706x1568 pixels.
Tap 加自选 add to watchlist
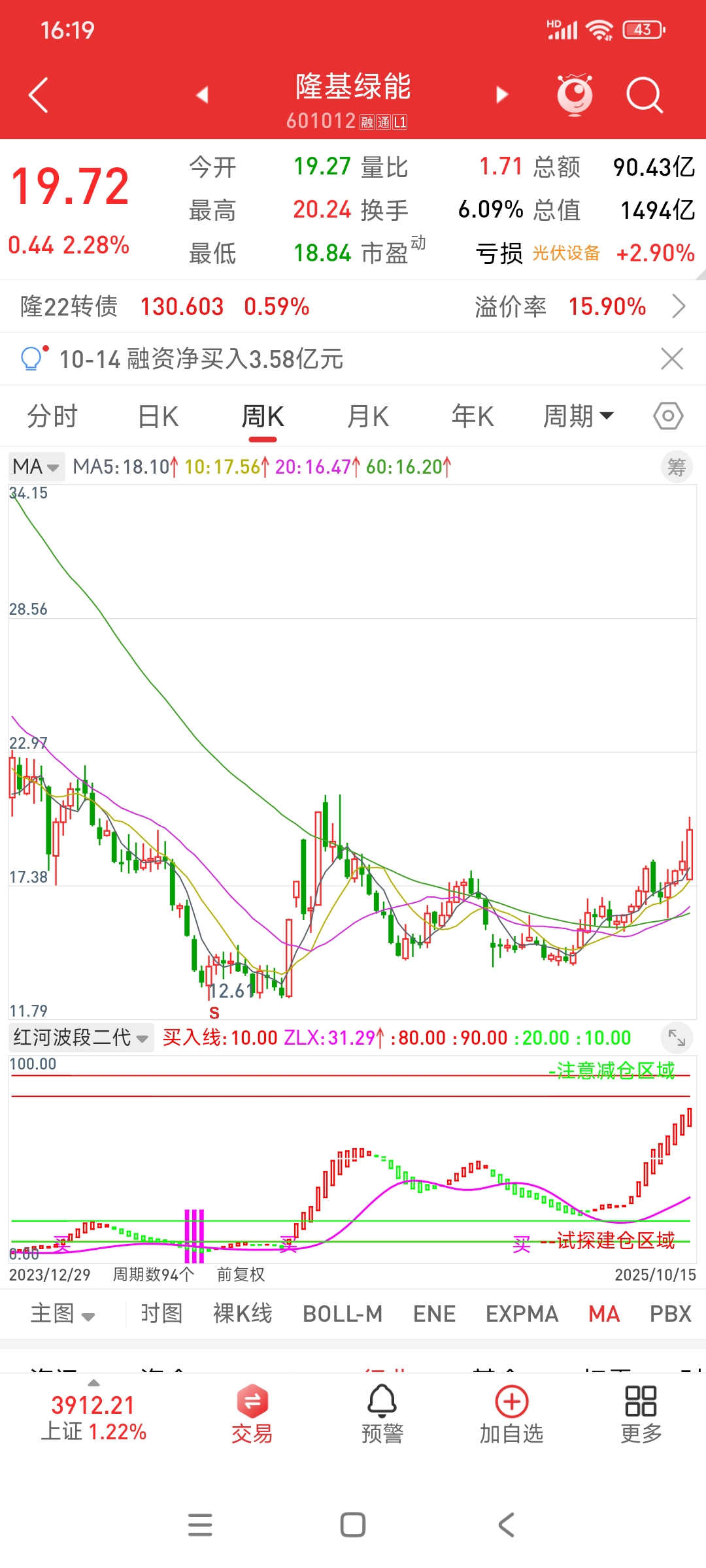512,1414
